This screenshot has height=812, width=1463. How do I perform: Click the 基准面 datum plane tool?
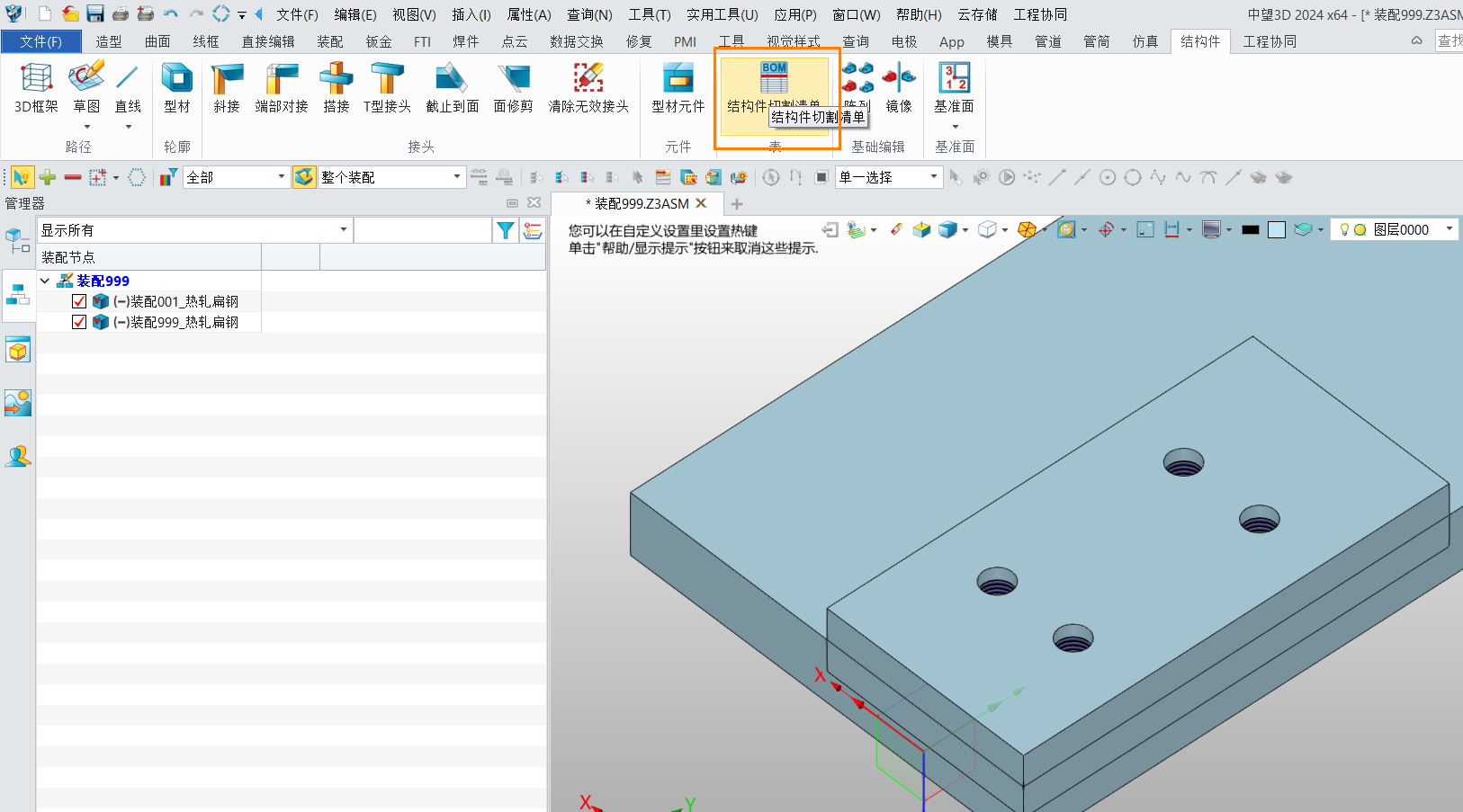click(954, 87)
